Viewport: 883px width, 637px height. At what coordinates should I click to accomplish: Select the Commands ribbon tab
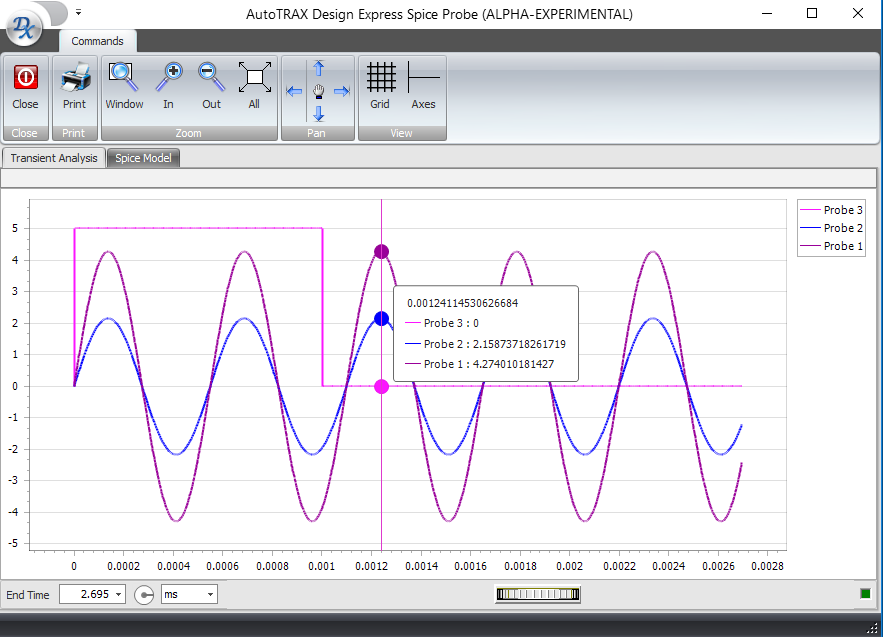click(97, 41)
